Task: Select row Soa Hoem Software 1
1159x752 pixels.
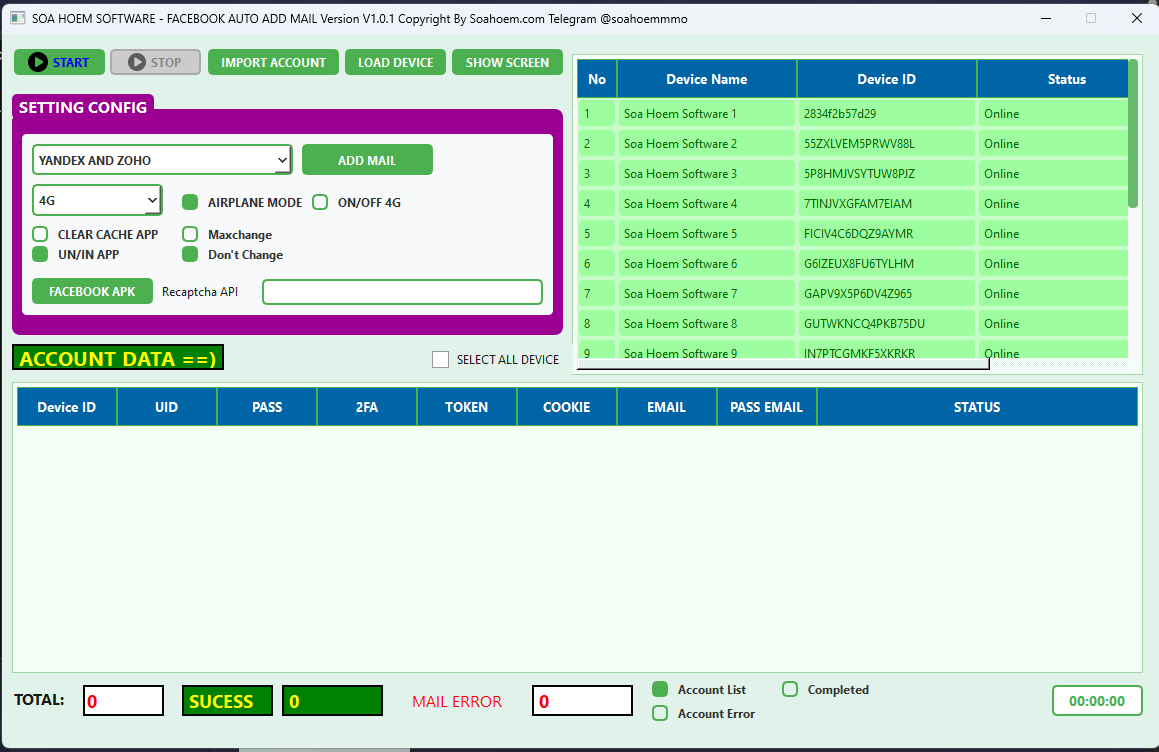Action: [853, 113]
